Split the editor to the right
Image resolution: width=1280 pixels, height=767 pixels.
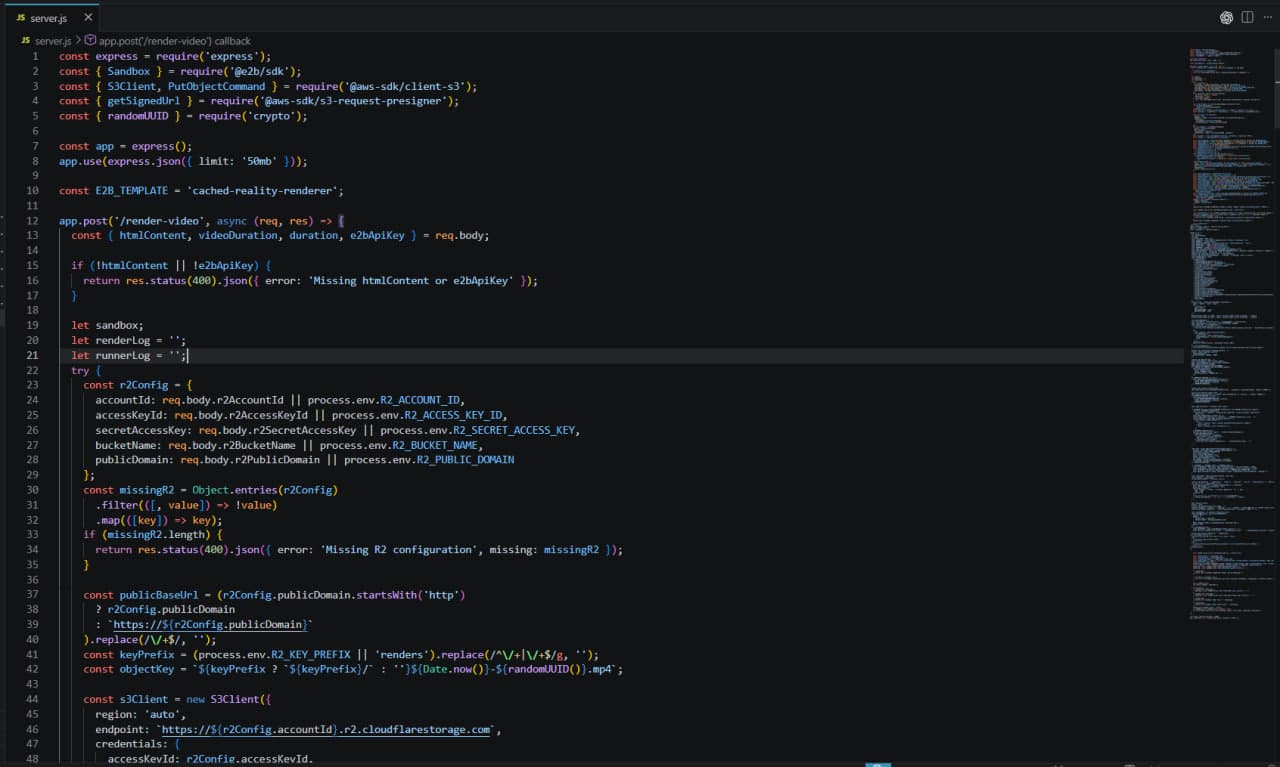(1247, 17)
